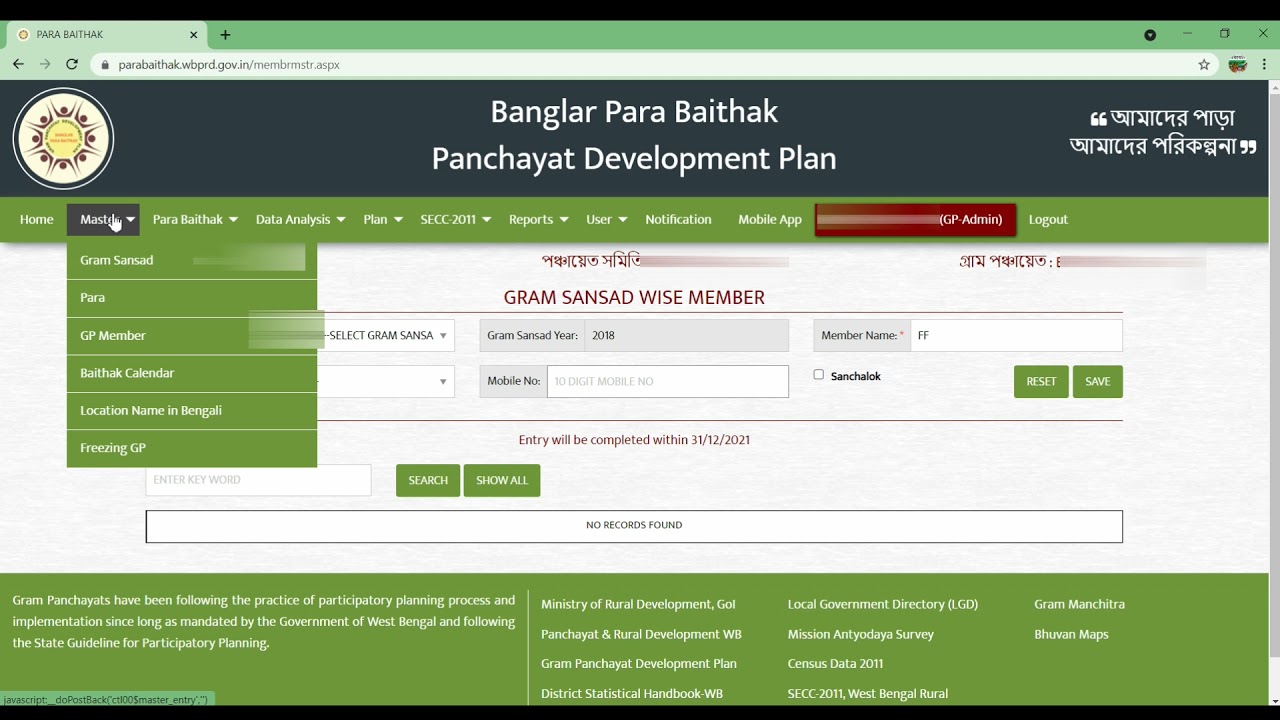Open the Reports dropdown
This screenshot has height=720, width=1280.
click(x=538, y=219)
